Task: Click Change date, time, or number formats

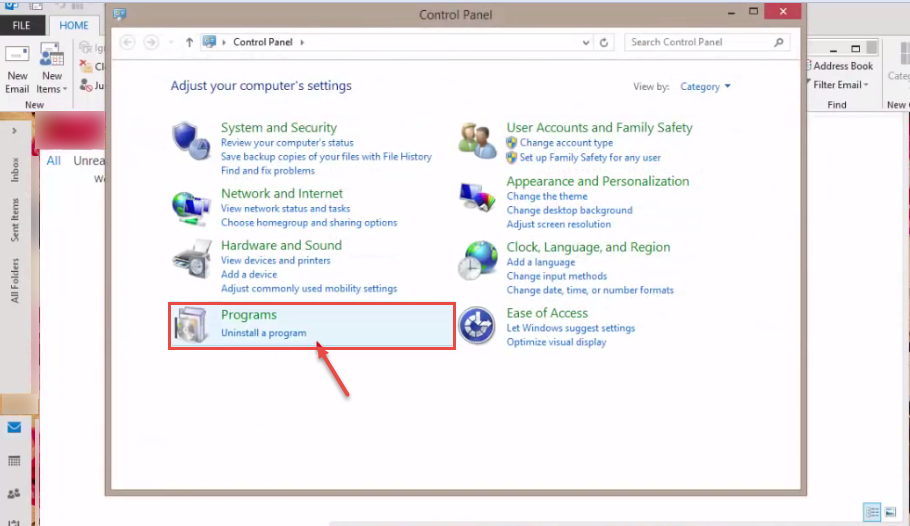Action: pos(590,290)
